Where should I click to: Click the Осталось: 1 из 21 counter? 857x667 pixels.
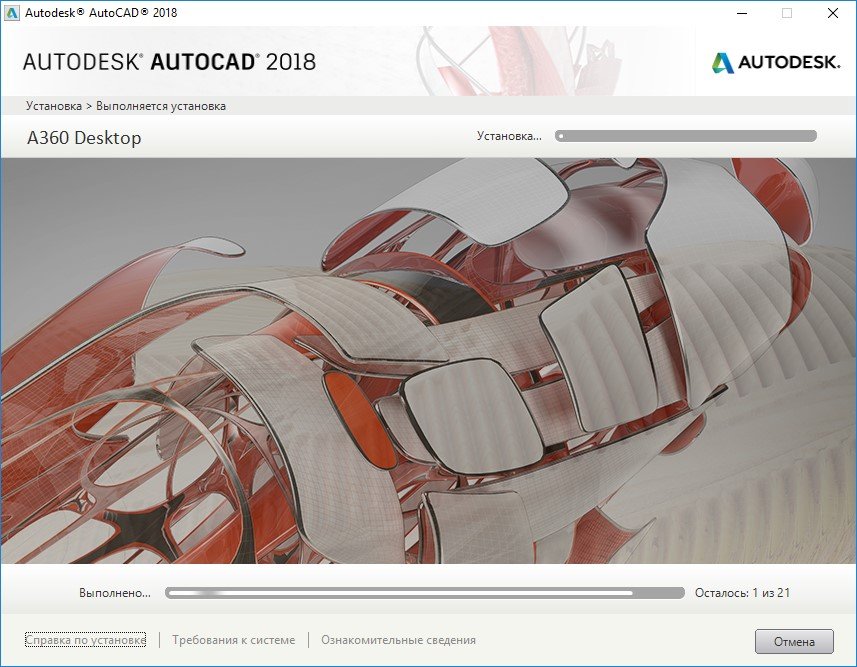[742, 593]
